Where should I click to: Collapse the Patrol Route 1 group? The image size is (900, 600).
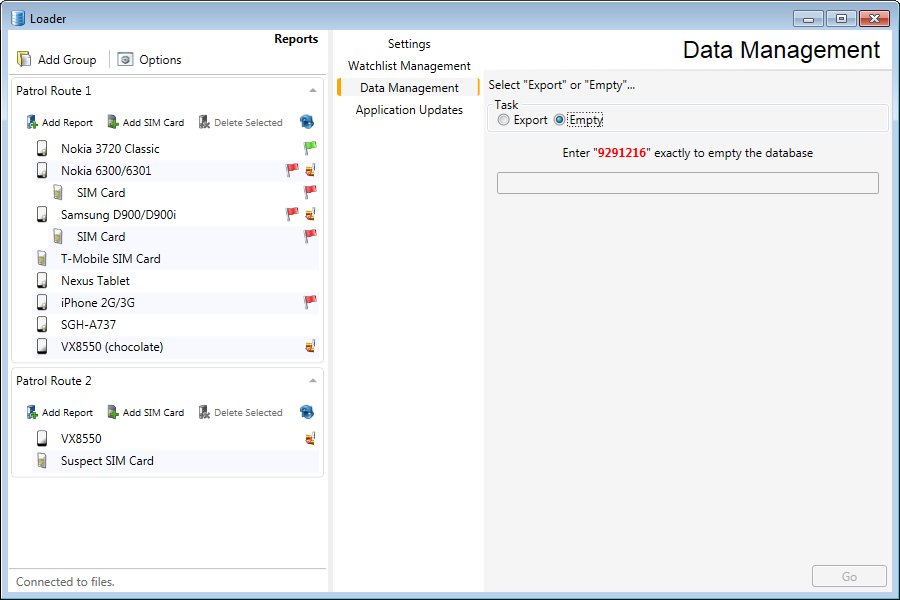click(313, 91)
